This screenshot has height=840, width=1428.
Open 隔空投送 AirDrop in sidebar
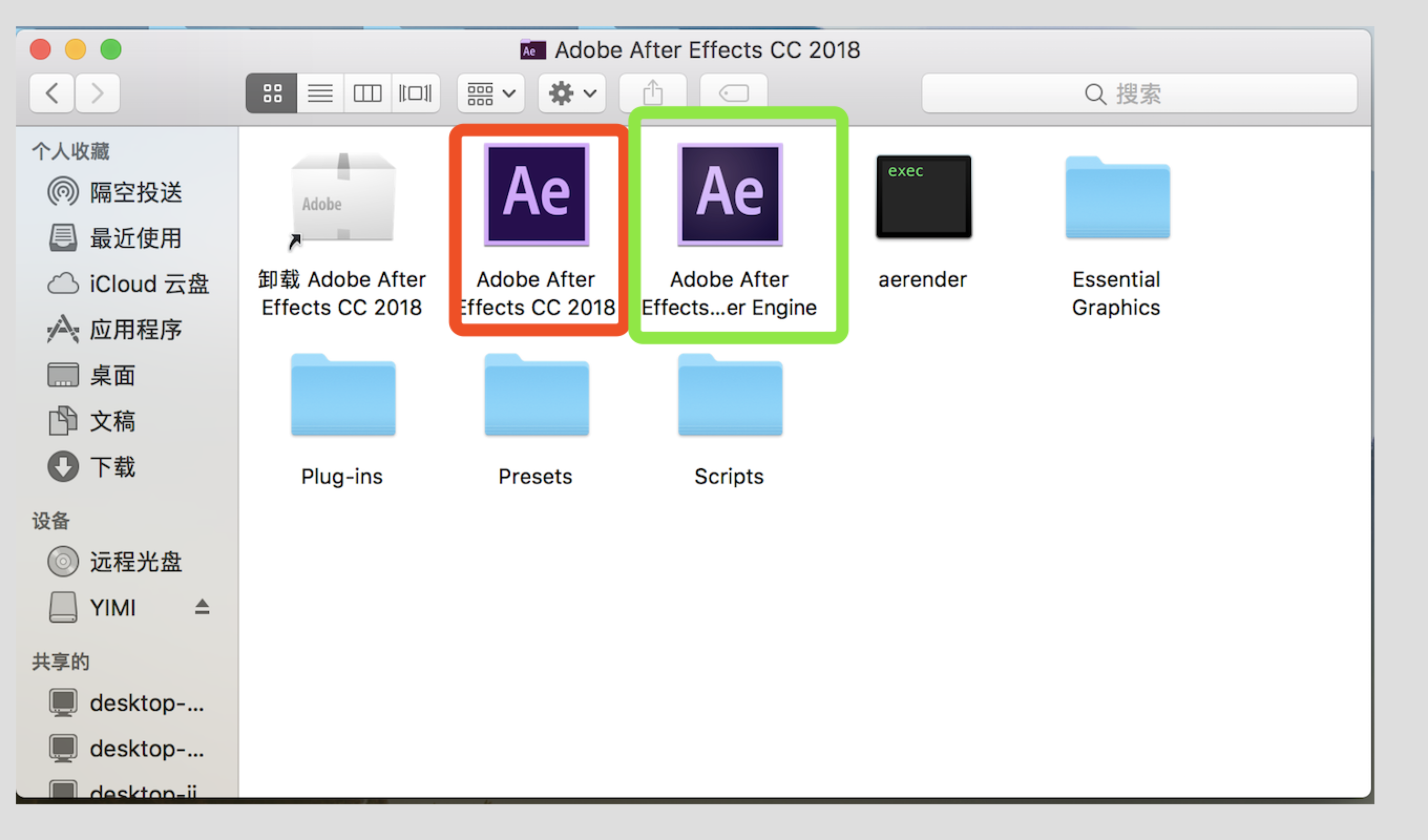[x=115, y=192]
